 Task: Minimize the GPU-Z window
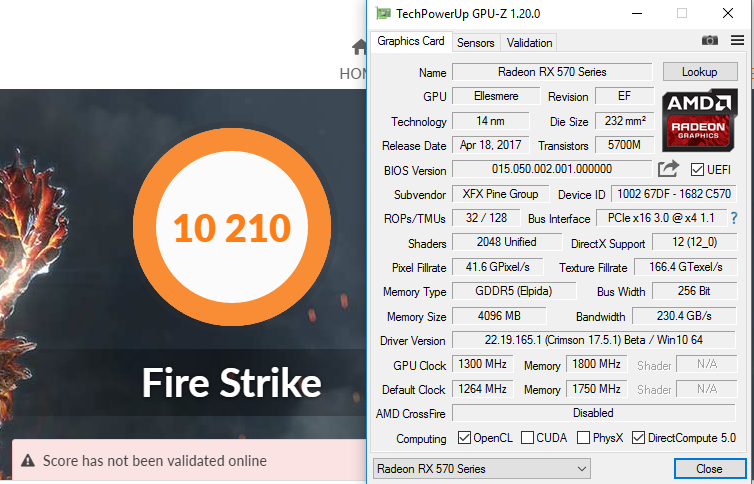click(637, 13)
